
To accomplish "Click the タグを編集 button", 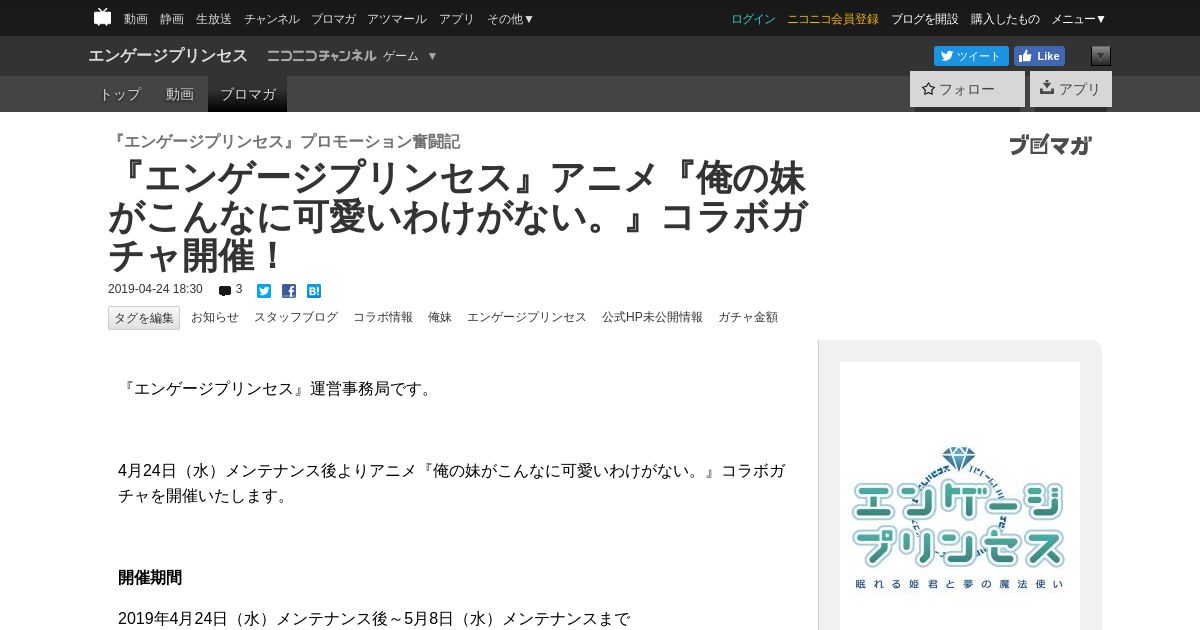I will [144, 318].
